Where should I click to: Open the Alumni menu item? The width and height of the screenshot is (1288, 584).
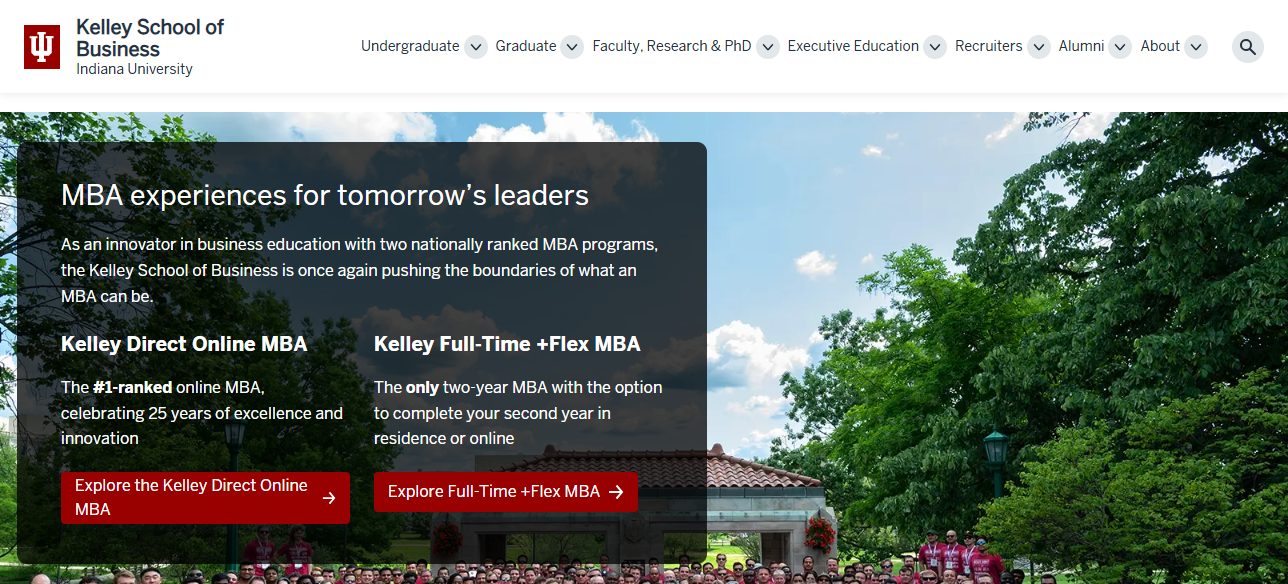click(x=1080, y=46)
